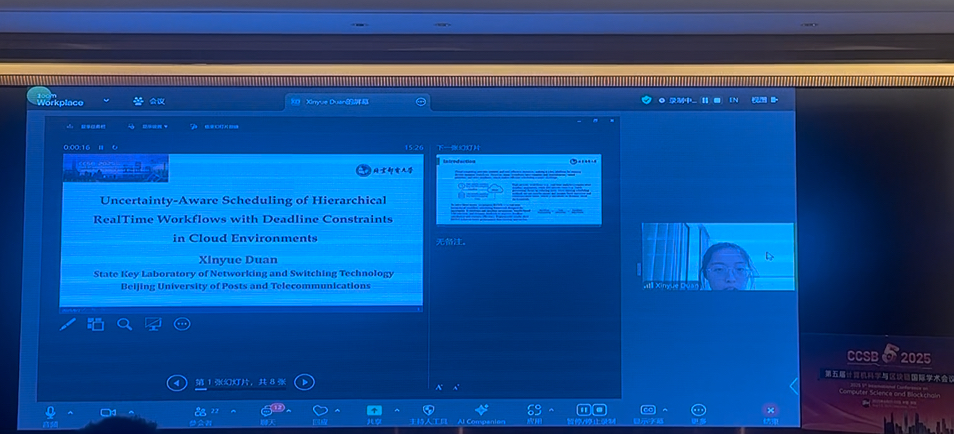Go to previous slide arrow
Viewport: 954px width, 434px height.
pos(176,383)
